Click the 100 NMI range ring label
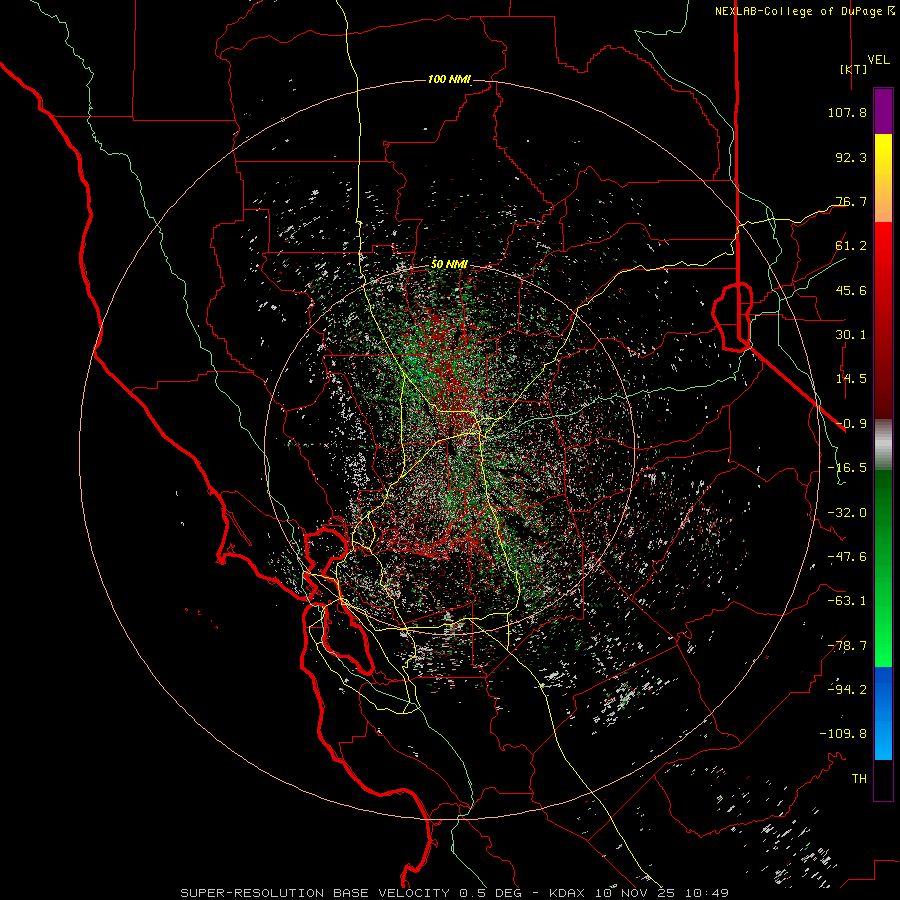 coord(449,79)
